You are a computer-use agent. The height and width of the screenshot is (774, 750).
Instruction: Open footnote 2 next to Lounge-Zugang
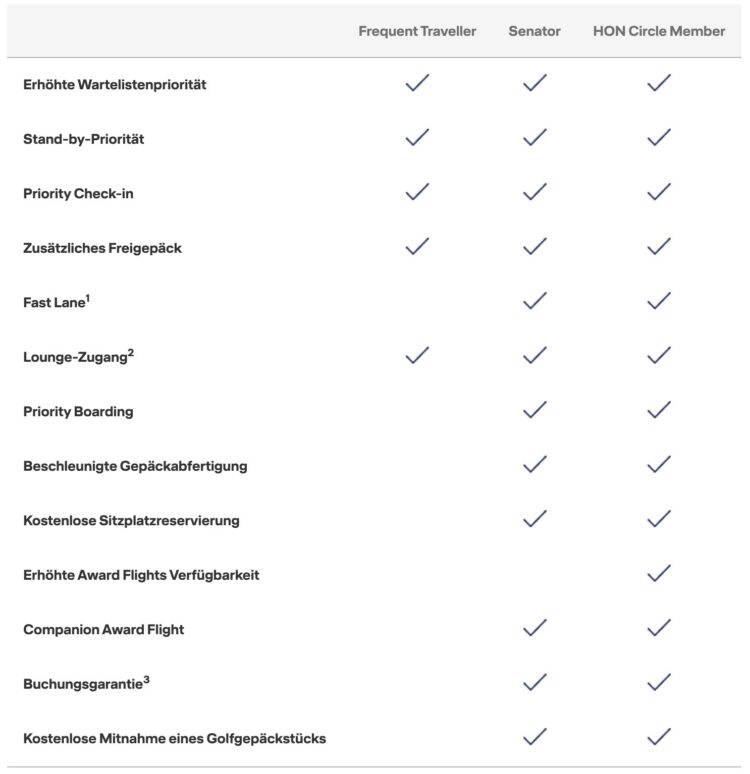point(131,352)
